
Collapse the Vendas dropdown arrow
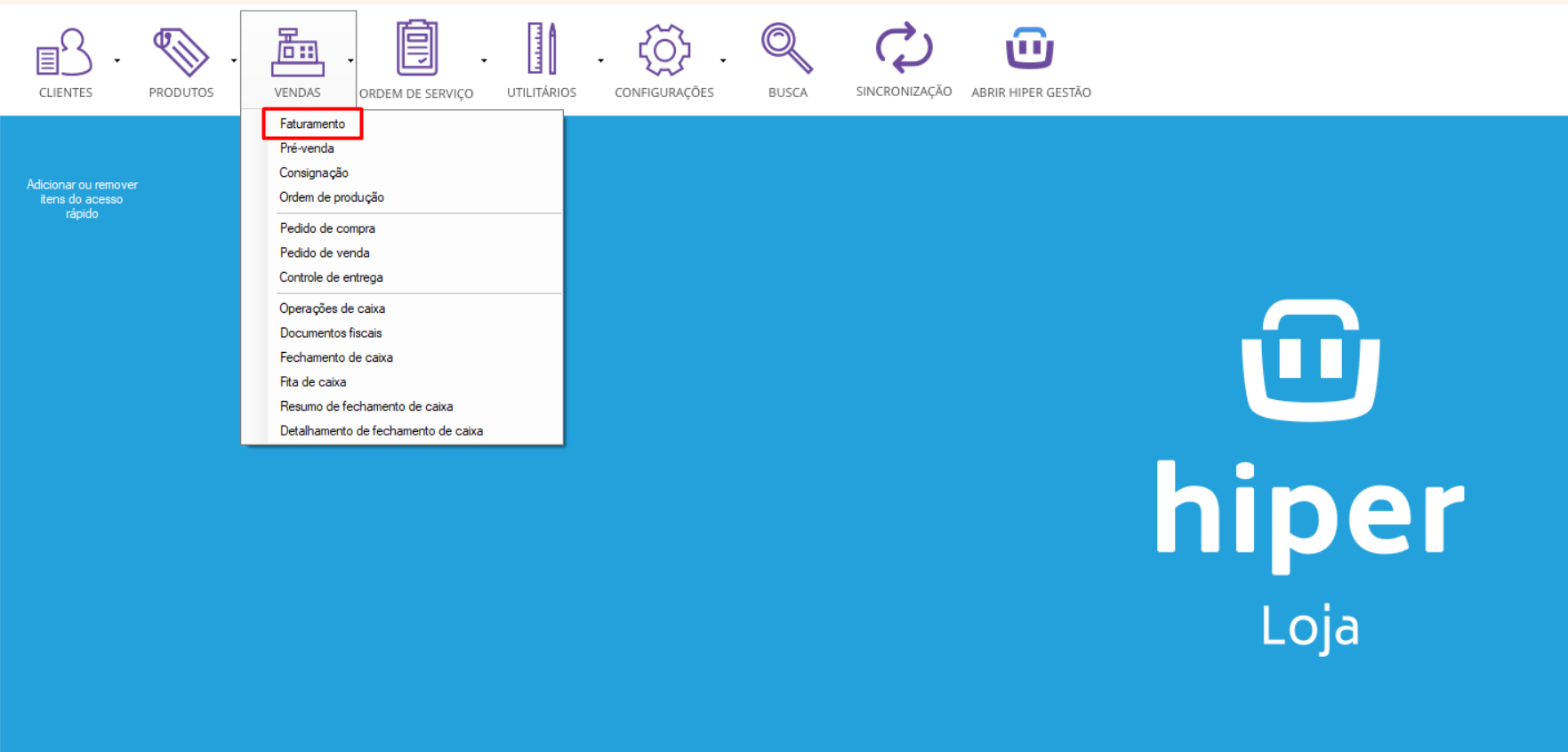pos(350,61)
